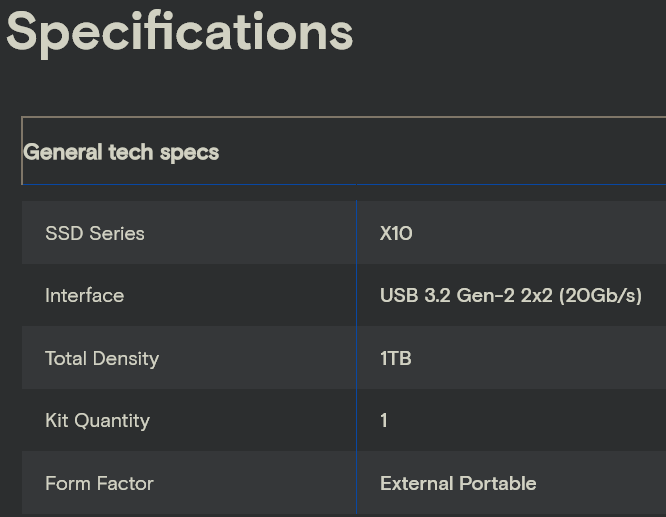Viewport: 666px width, 517px height.
Task: Click the "(20Gb/s)" speed text
Action: coord(600,296)
